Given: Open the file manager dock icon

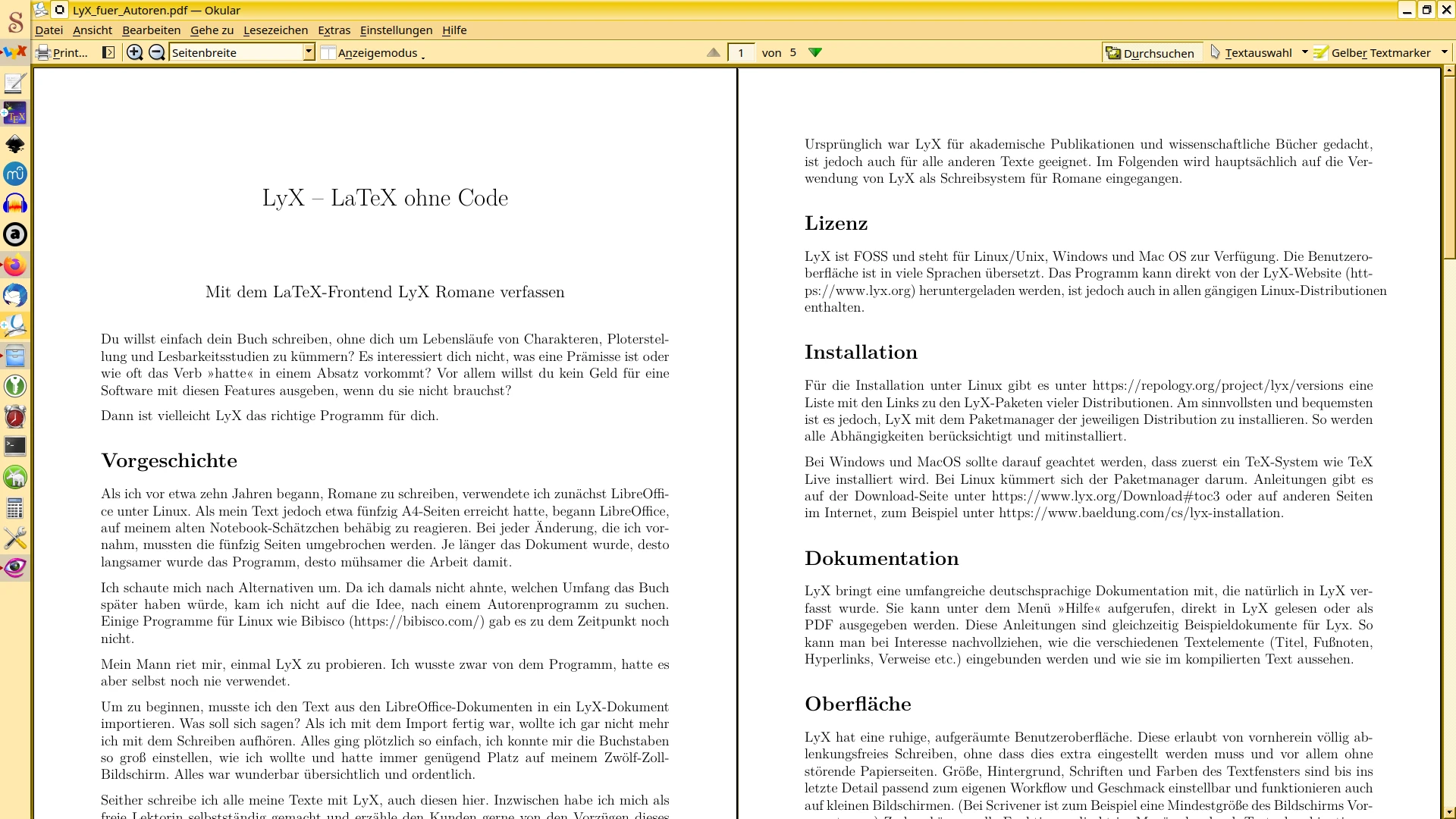Looking at the screenshot, I should click(x=15, y=356).
